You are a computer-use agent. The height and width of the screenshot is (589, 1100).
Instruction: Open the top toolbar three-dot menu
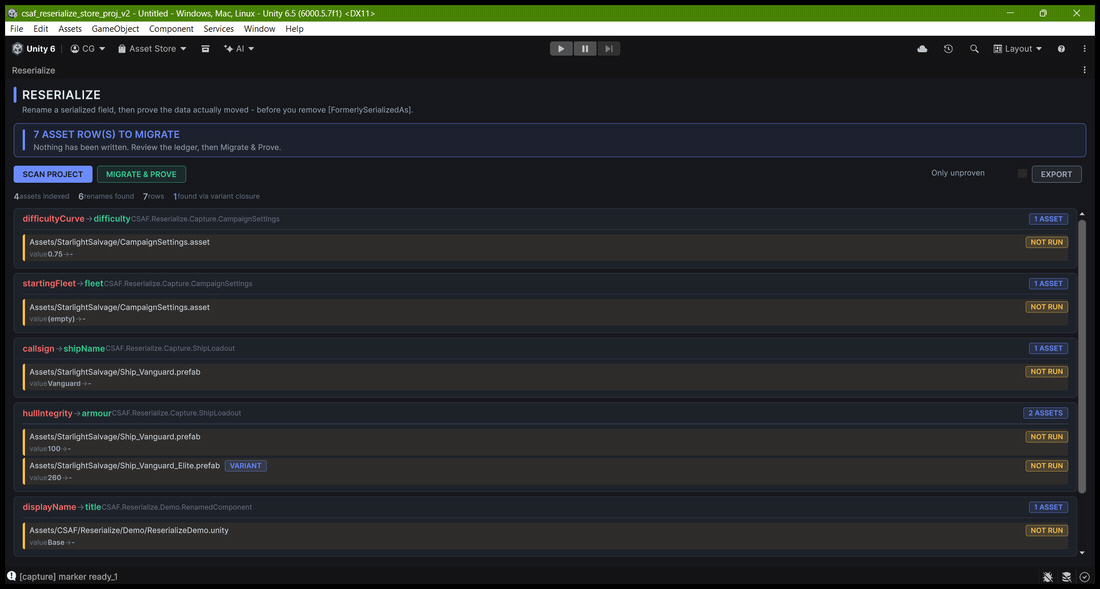(1083, 48)
